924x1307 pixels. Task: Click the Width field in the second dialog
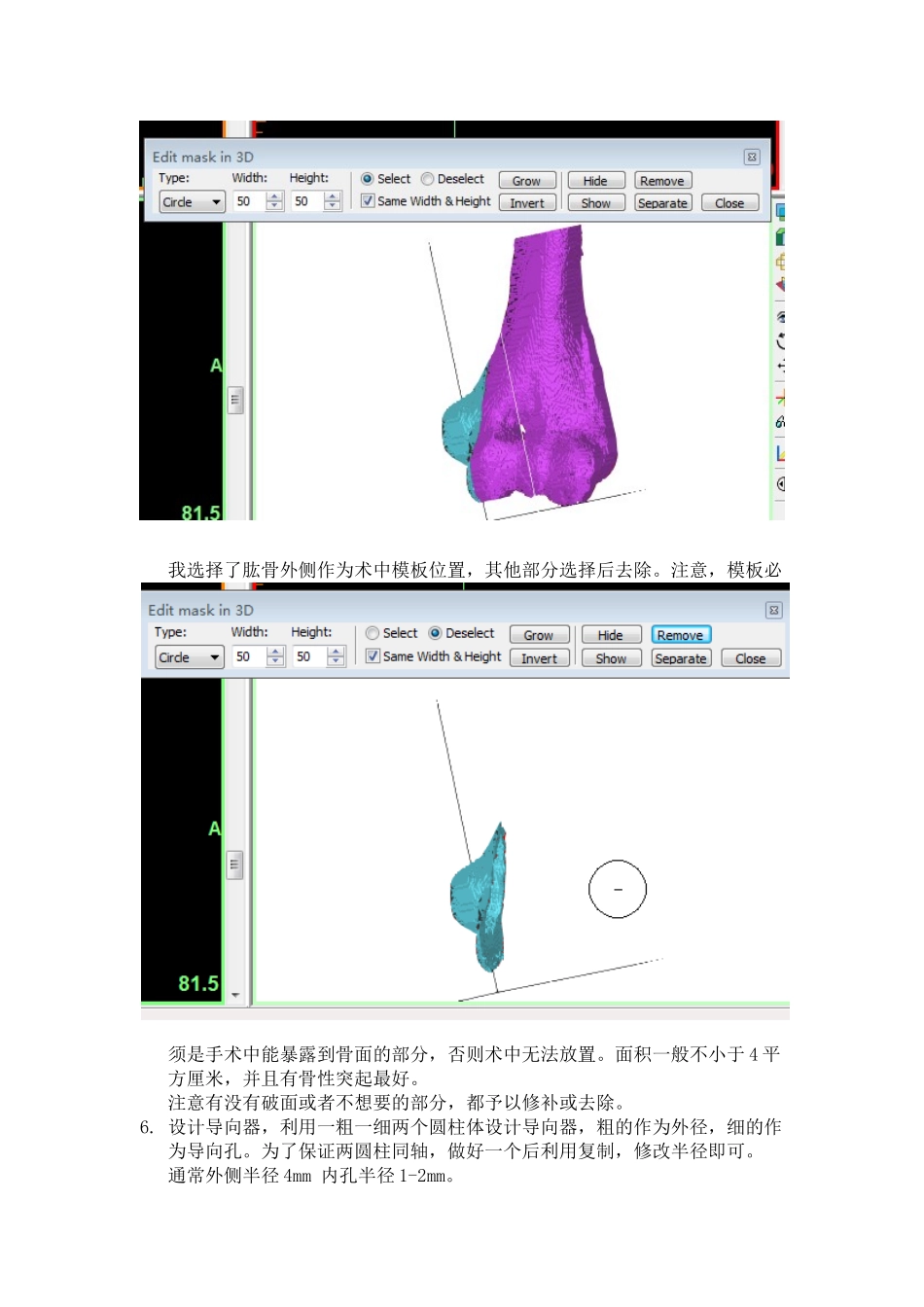250,656
